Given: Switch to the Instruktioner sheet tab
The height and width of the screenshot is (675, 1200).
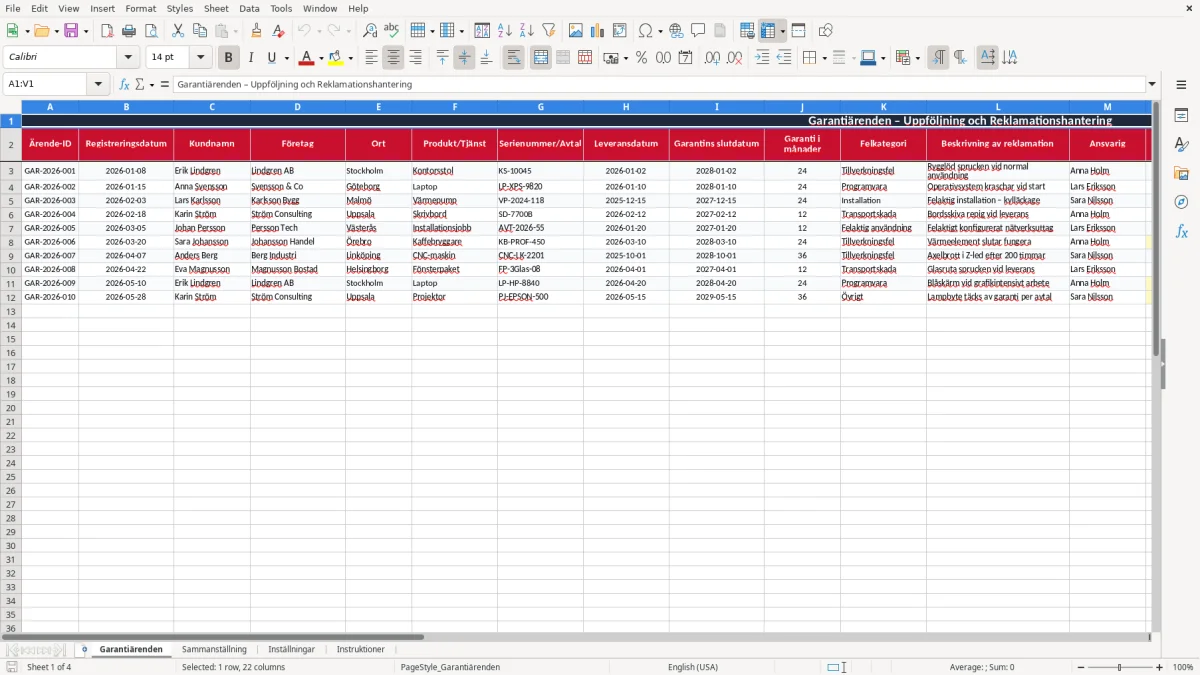Looking at the screenshot, I should click(x=361, y=650).
